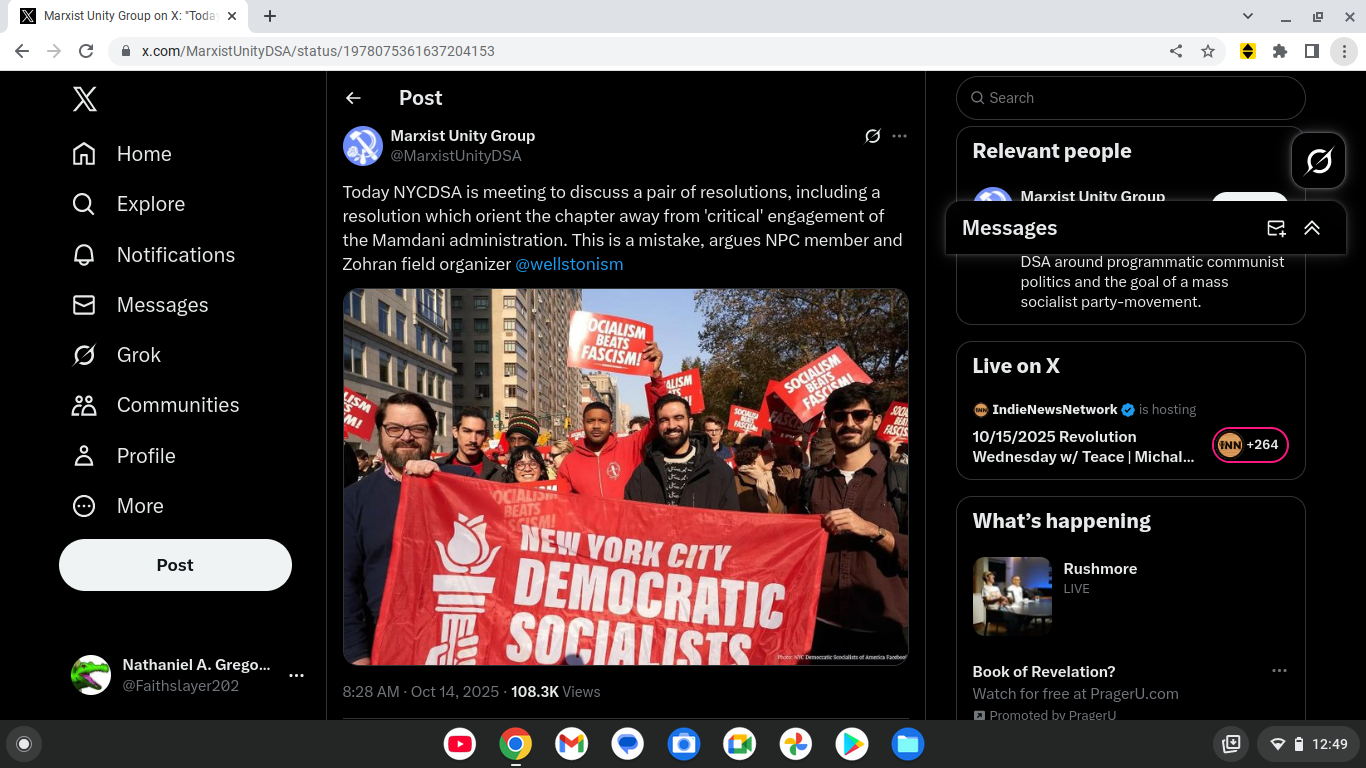Click the +264 listeners badge
The width and height of the screenshot is (1366, 768).
[1250, 445]
